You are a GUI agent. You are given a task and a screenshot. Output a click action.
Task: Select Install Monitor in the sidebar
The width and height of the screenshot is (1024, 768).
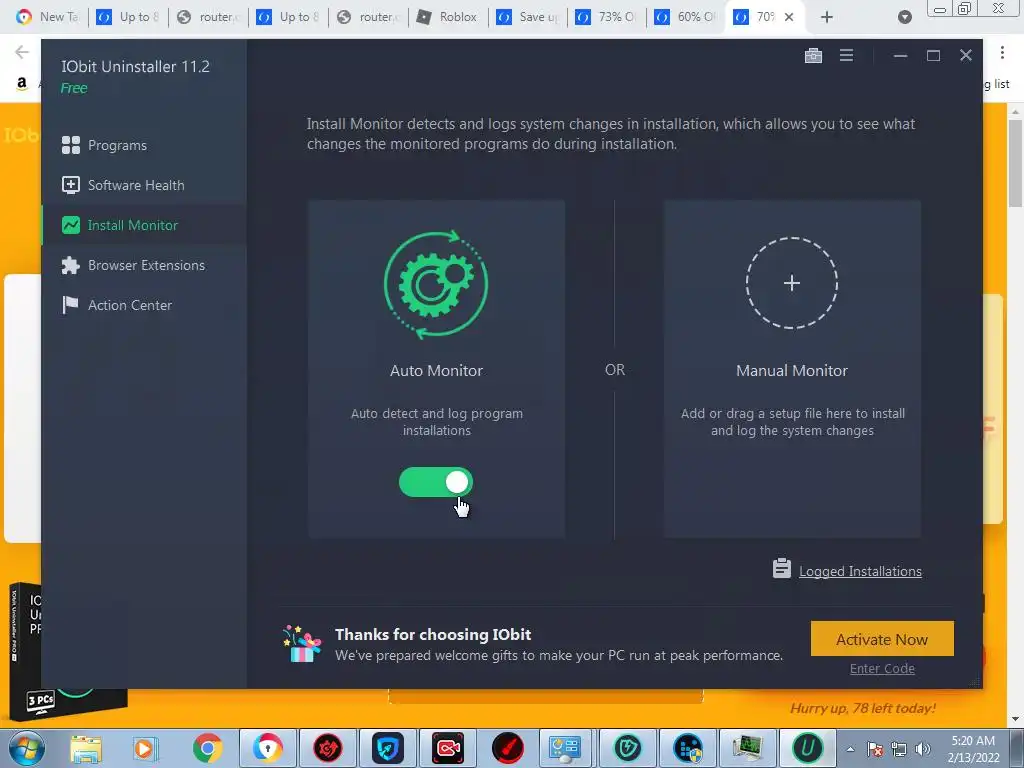[x=144, y=225]
